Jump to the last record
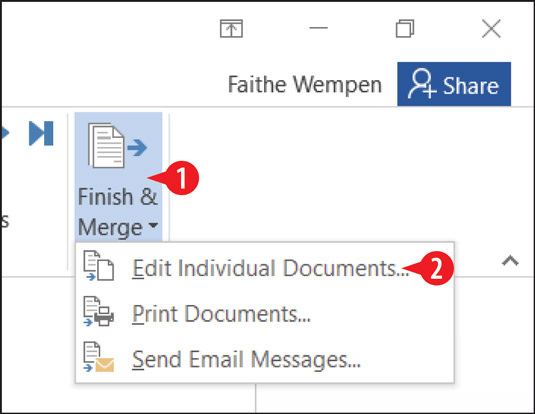This screenshot has height=414, width=535. (41, 133)
